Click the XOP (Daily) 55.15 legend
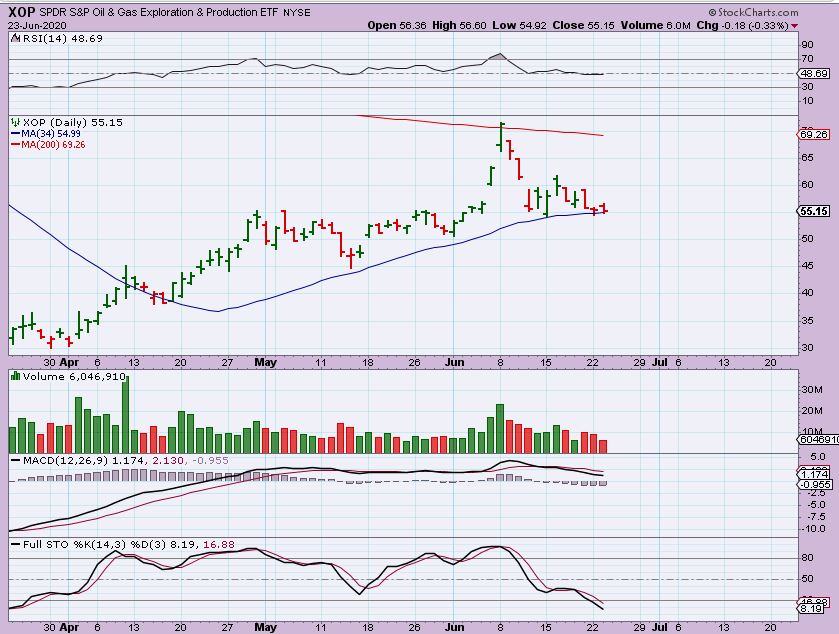Screen dimensions: 839x634 (67, 123)
